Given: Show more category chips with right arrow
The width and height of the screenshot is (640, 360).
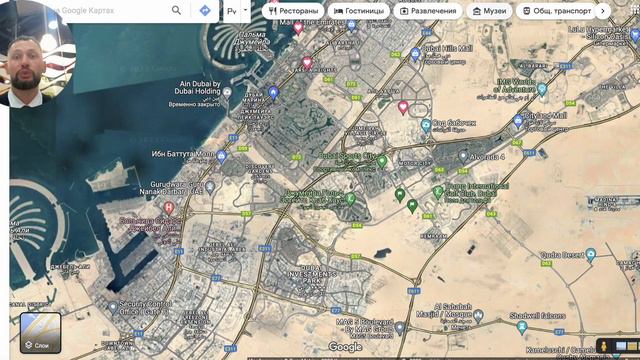Looking at the screenshot, I should pyautogui.click(x=603, y=11).
